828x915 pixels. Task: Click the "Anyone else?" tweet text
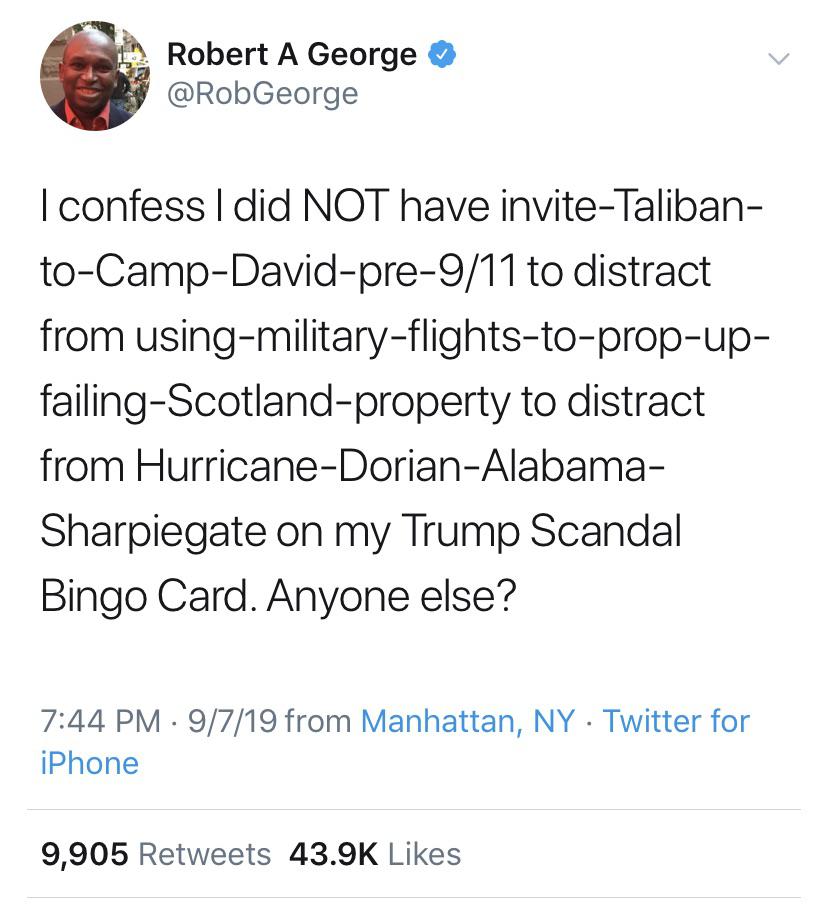click(x=392, y=596)
